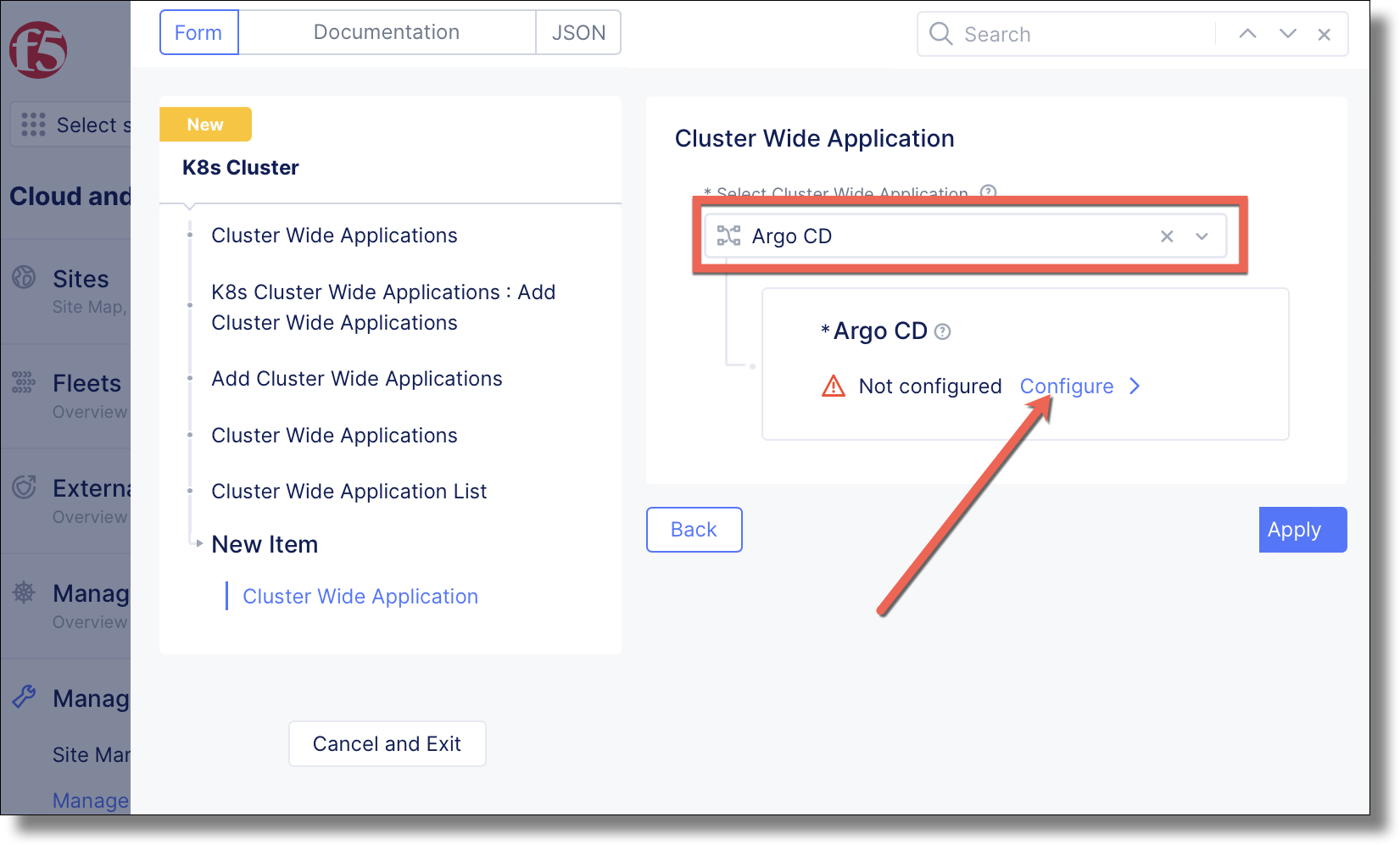Viewport: 1400px width, 845px height.
Task: Click help icon next to Argo CD heading
Action: click(942, 331)
